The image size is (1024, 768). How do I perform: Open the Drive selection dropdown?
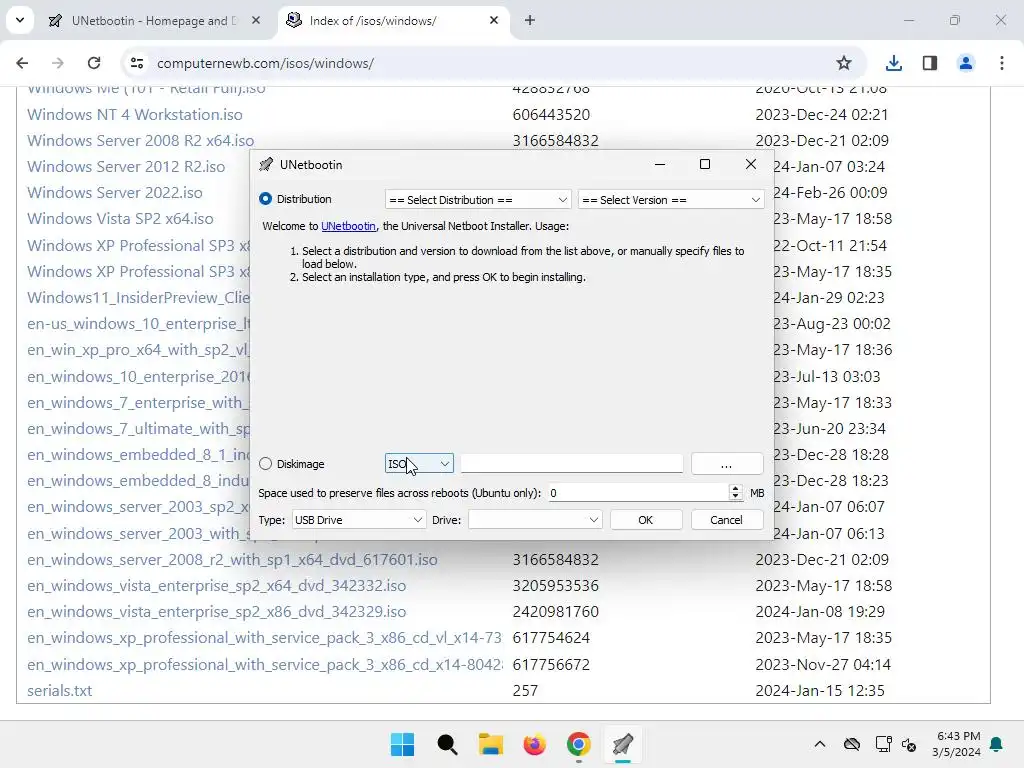[535, 520]
